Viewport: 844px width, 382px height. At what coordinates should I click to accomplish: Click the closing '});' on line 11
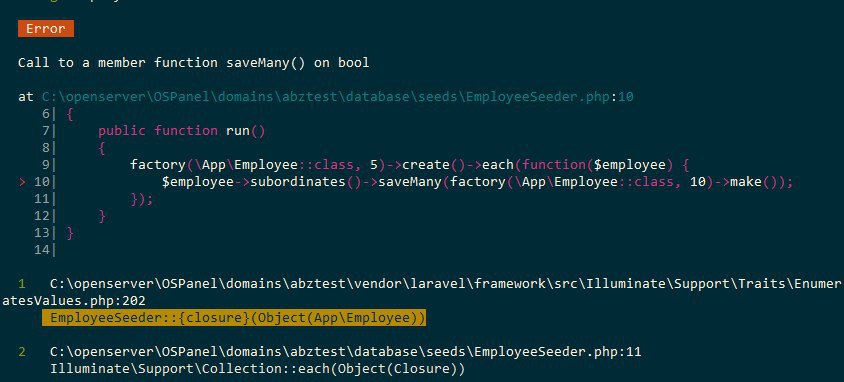point(142,199)
